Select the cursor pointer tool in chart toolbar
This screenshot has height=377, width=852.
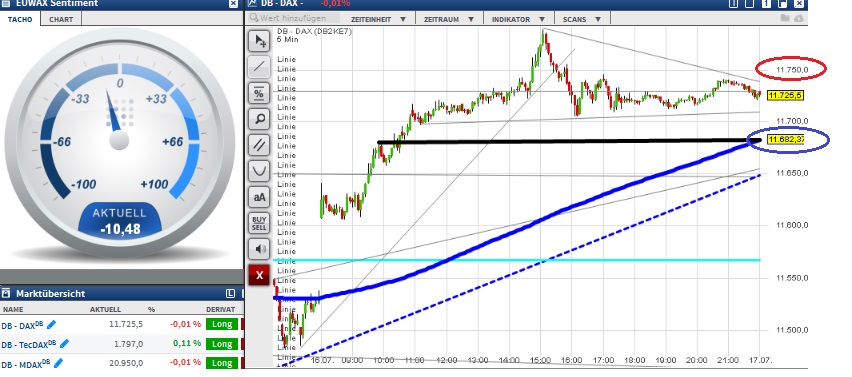click(x=260, y=41)
